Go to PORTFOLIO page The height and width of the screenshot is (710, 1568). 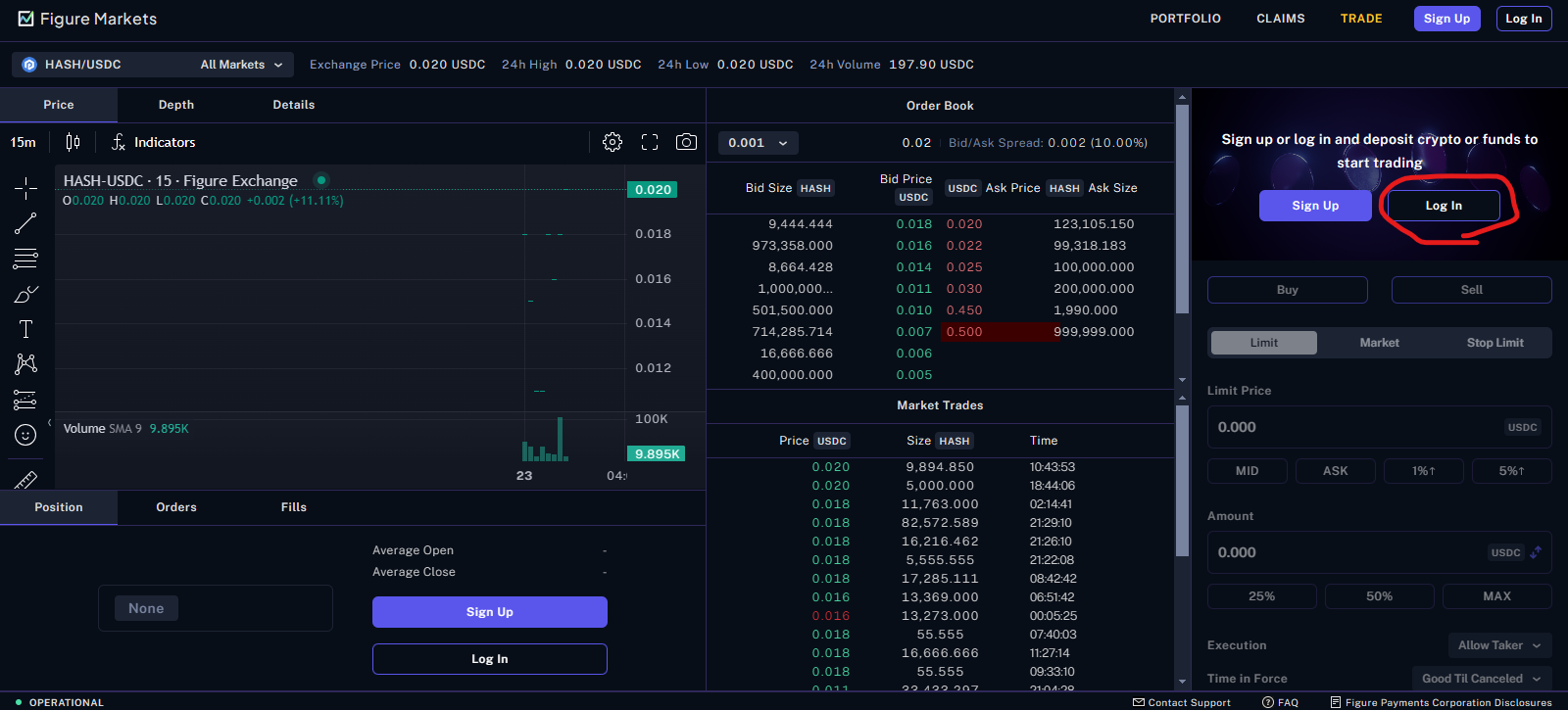pos(1186,19)
